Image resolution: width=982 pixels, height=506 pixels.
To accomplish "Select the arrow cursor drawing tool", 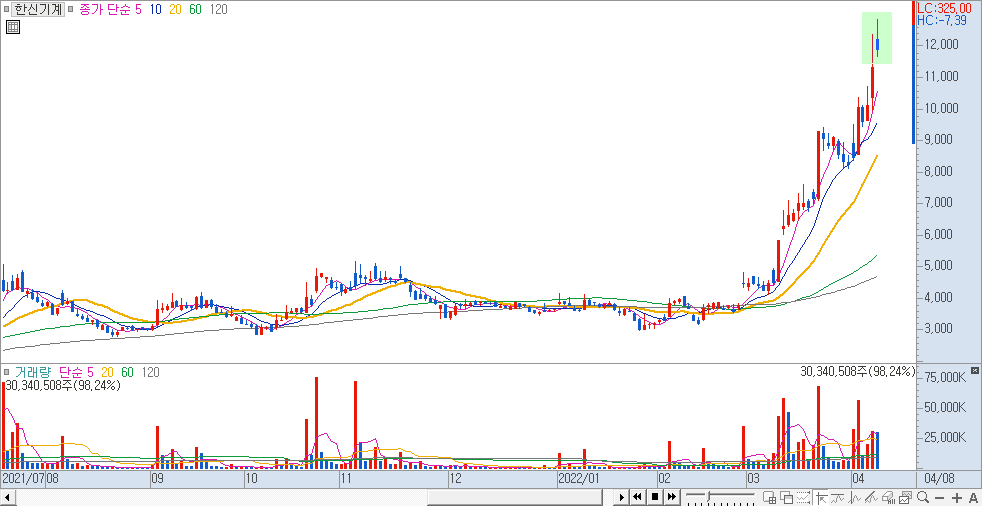I will (x=821, y=498).
